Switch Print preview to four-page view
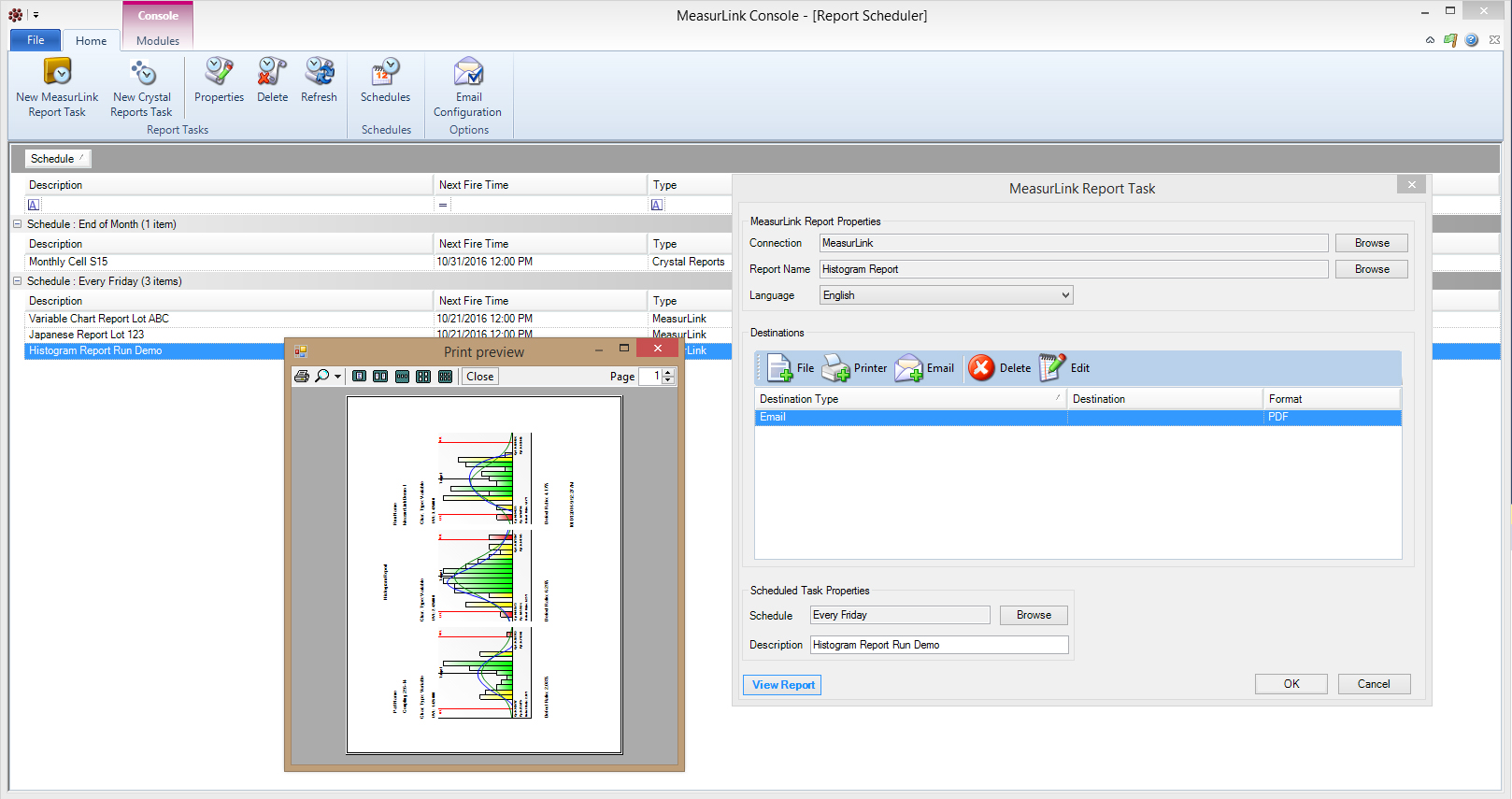This screenshot has width=1512, height=799. point(423,377)
